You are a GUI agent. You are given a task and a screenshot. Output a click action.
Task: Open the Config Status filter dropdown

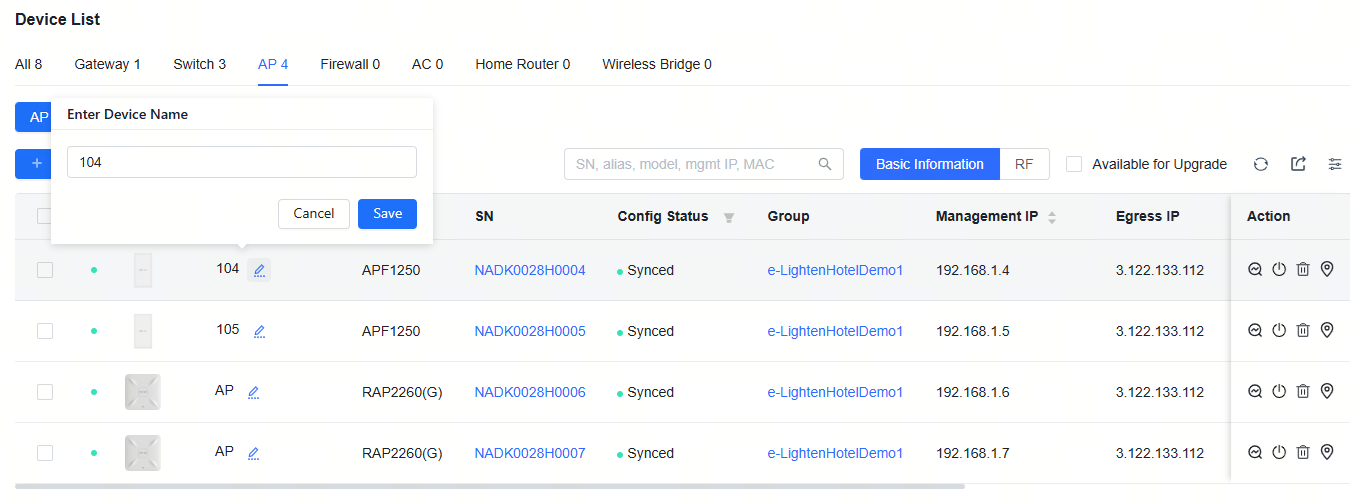click(x=729, y=217)
